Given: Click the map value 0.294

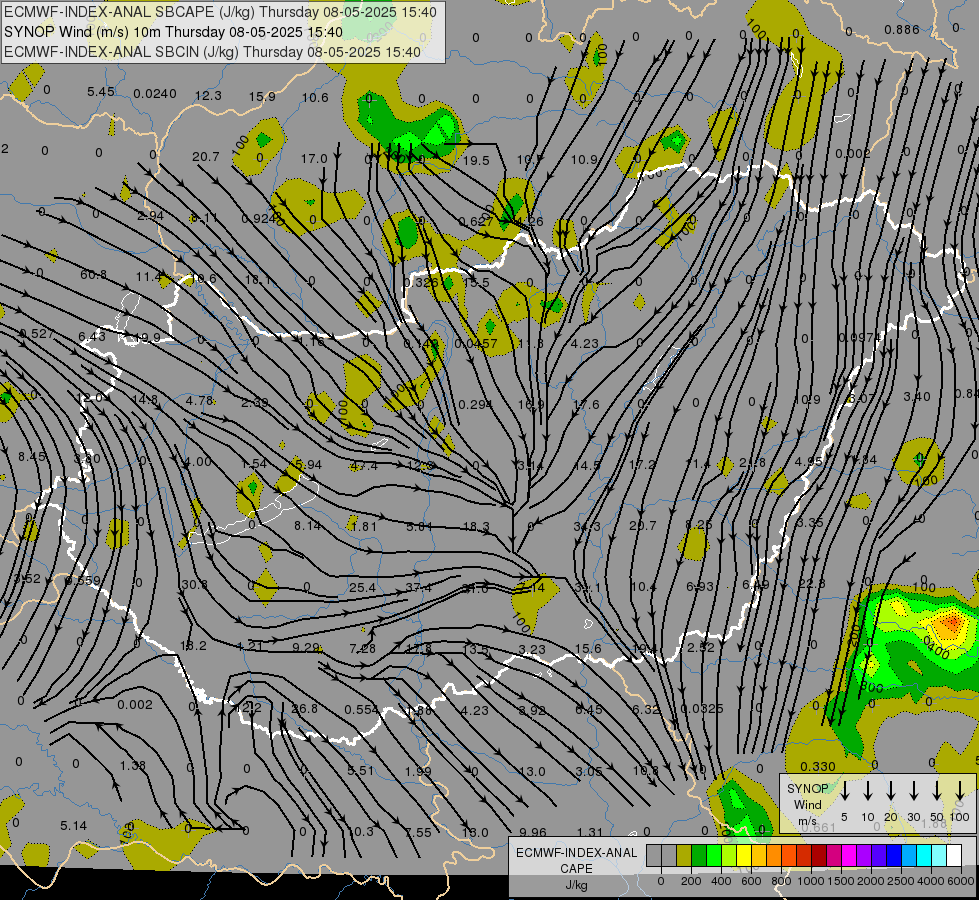Looking at the screenshot, I should click(475, 405).
